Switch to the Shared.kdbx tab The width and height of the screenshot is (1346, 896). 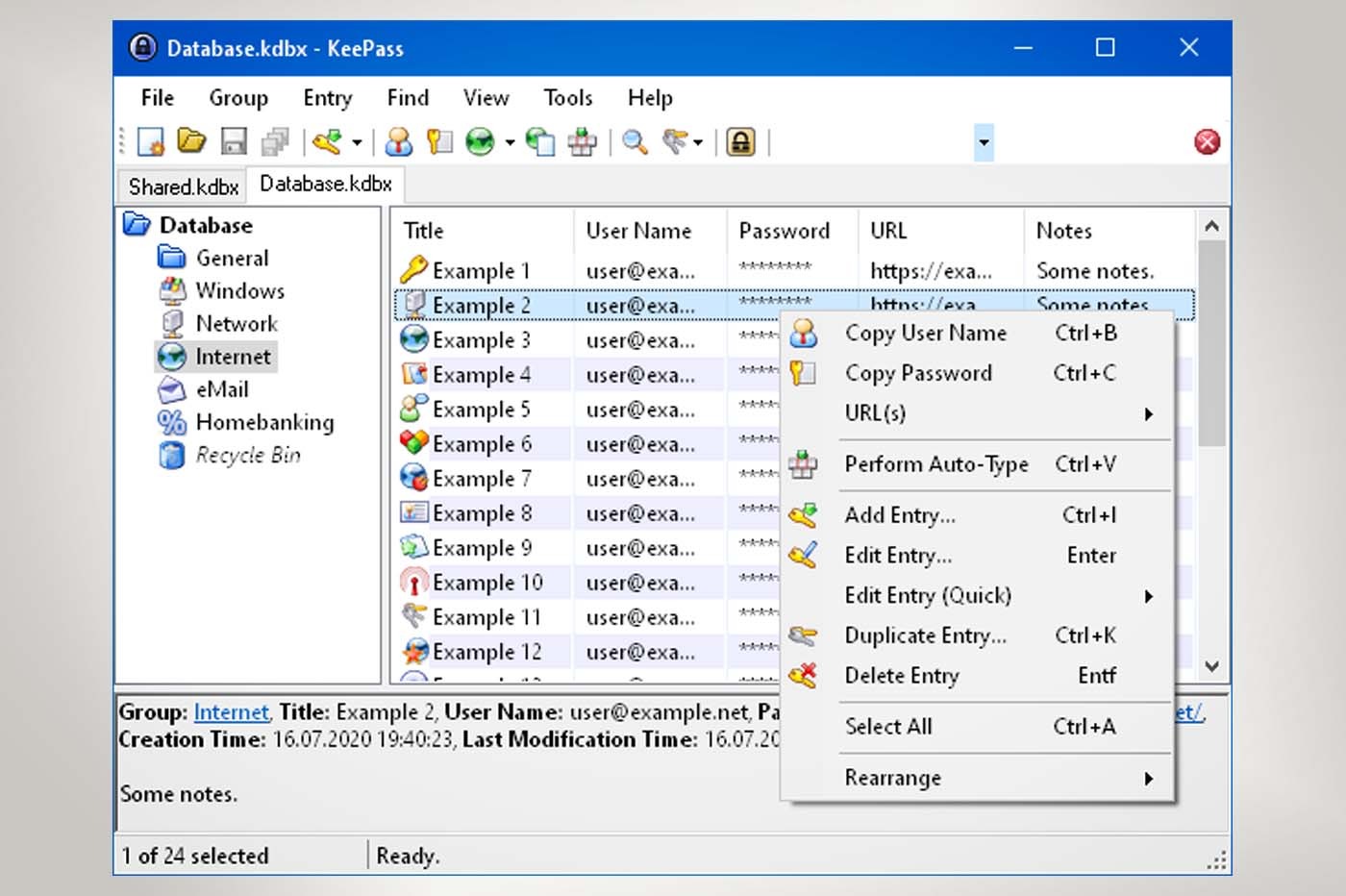click(183, 187)
